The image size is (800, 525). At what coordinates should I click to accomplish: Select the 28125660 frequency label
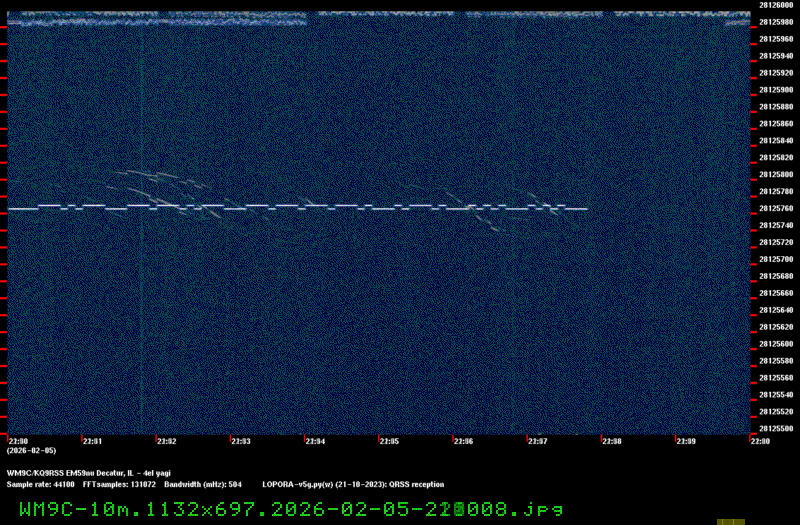776,293
